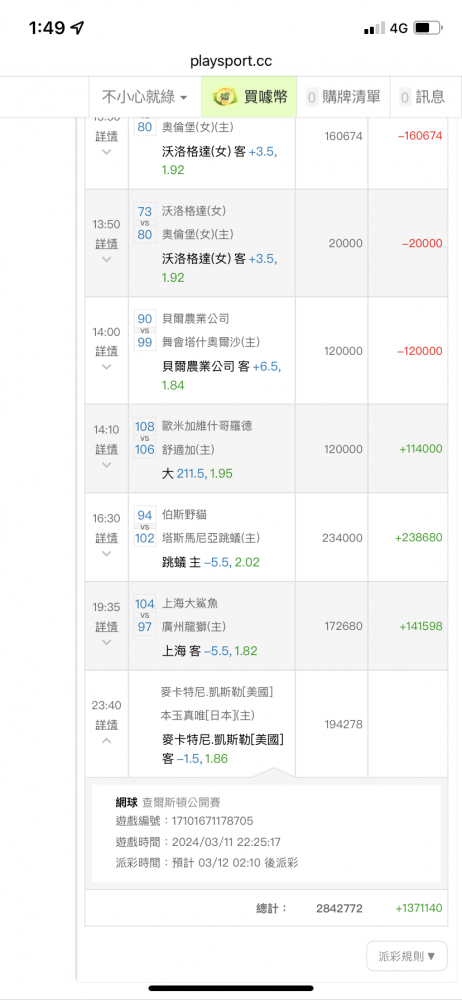Click the 94 vs 102 score box
This screenshot has width=462, height=1000.
point(145,527)
